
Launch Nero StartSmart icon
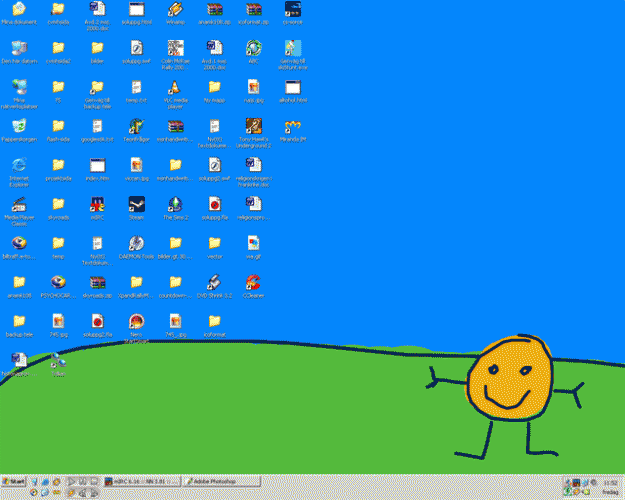pyautogui.click(x=136, y=322)
